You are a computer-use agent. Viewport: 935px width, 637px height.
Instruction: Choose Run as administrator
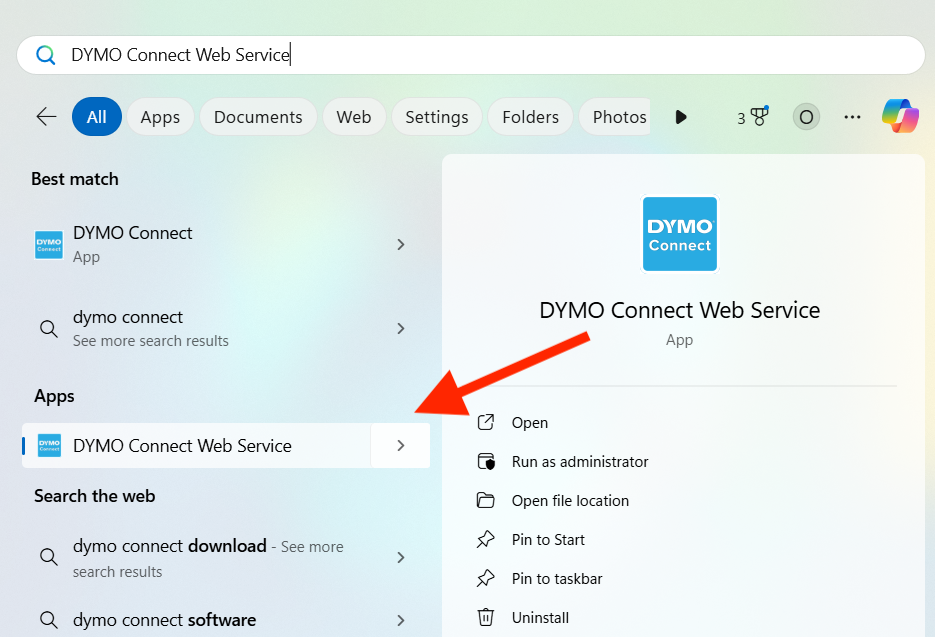(580, 462)
